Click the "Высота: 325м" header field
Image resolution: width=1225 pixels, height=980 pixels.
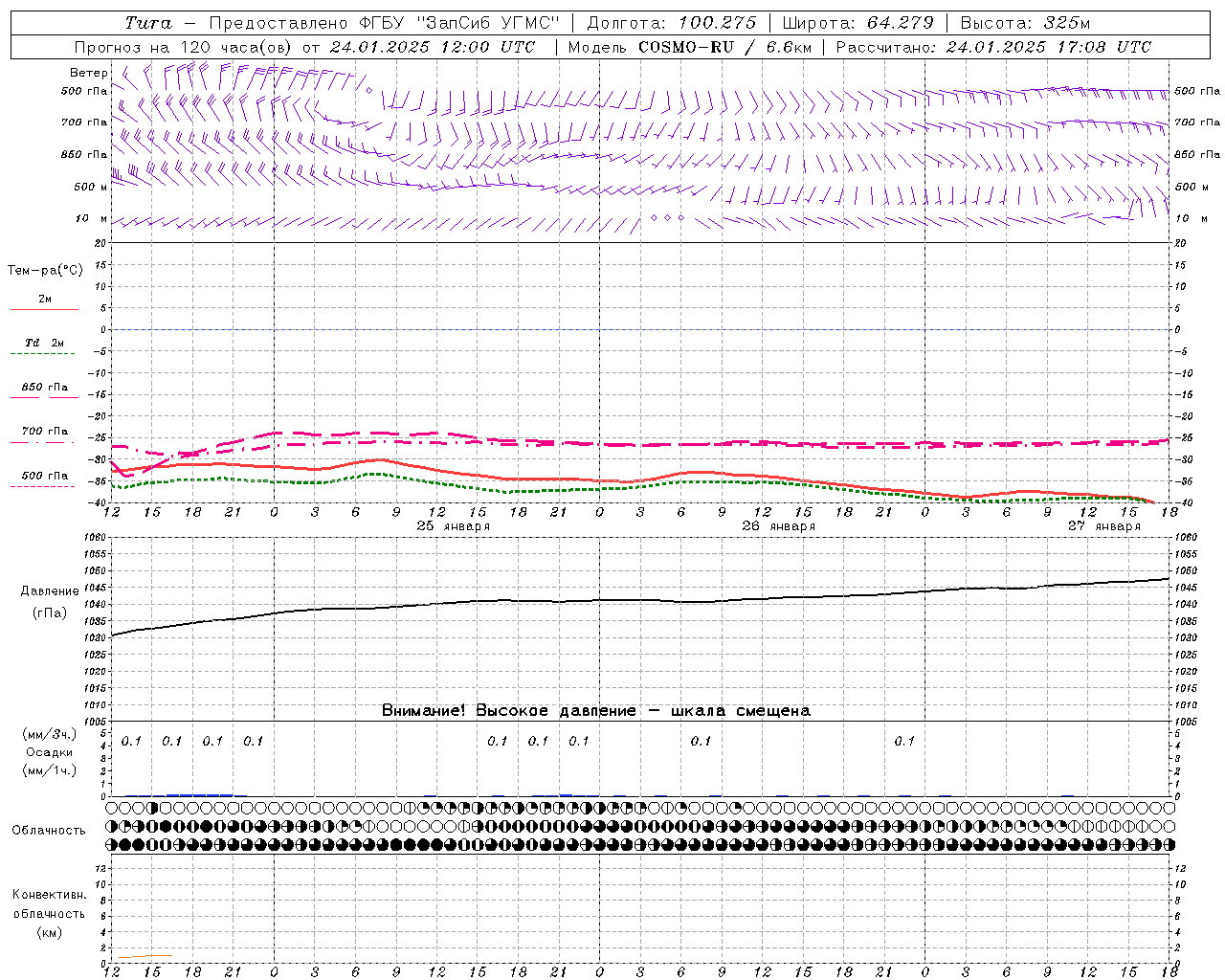point(1025,23)
